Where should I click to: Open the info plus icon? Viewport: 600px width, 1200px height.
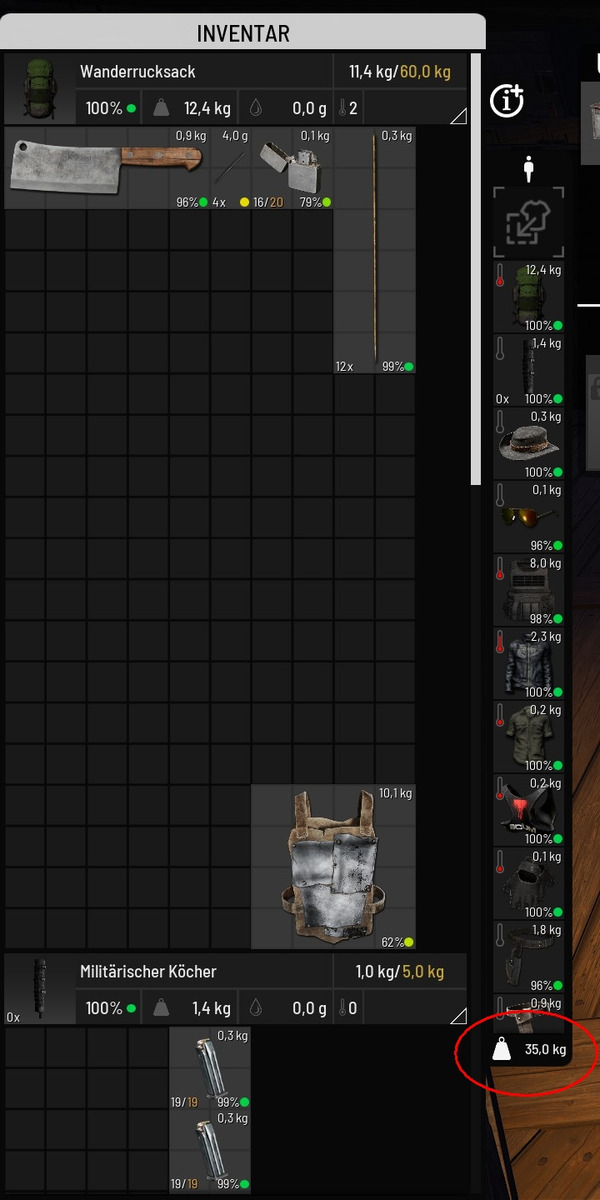pos(508,100)
